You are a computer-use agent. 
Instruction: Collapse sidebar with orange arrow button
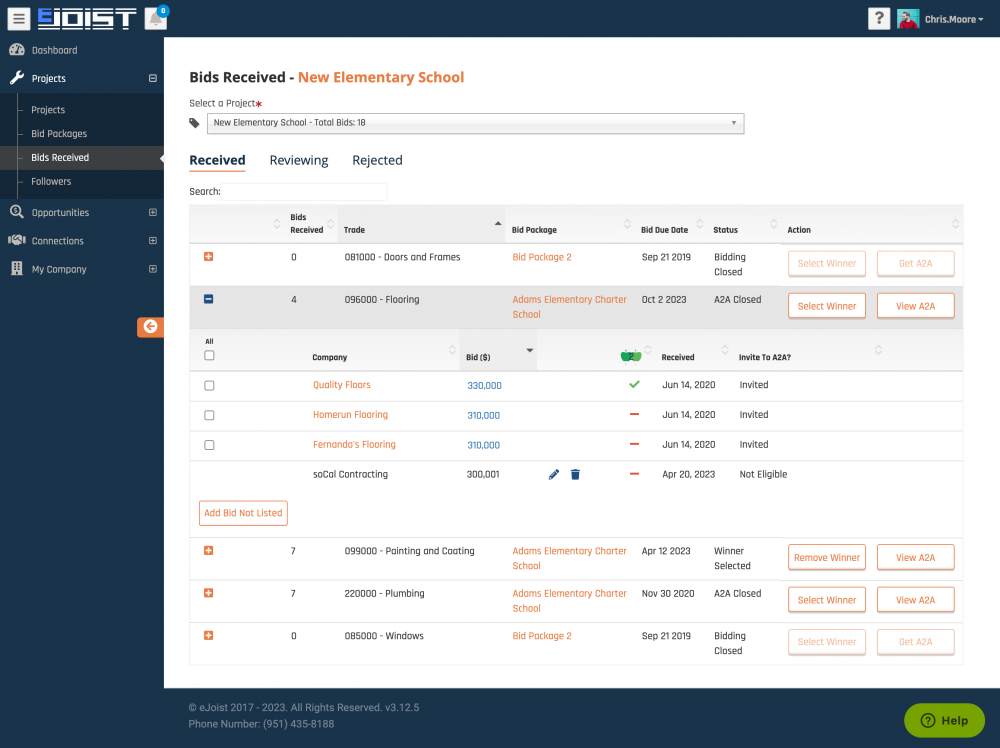pos(151,326)
